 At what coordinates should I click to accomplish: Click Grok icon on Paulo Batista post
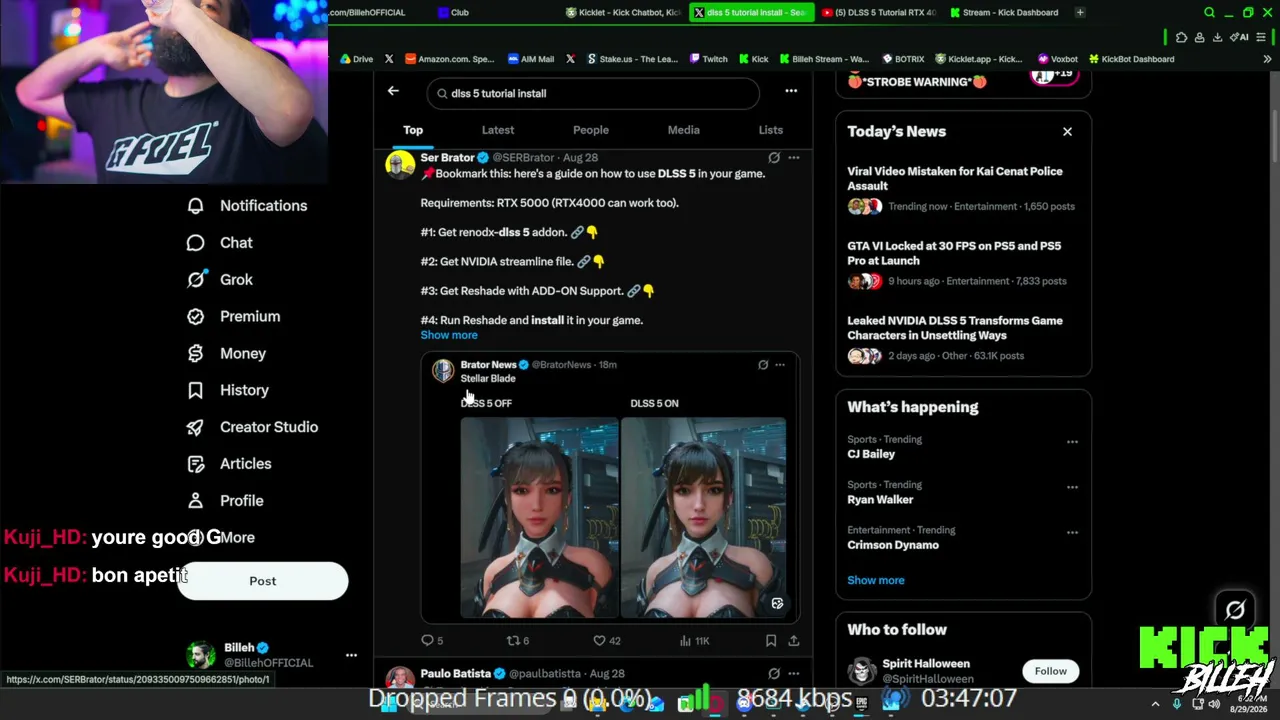774,674
